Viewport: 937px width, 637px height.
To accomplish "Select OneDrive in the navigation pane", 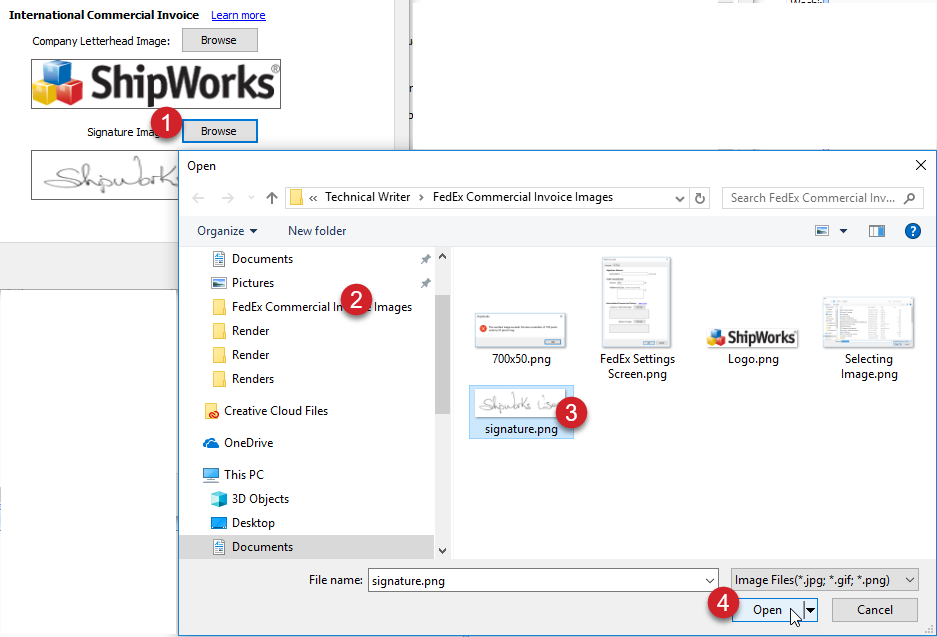I will pos(248,443).
